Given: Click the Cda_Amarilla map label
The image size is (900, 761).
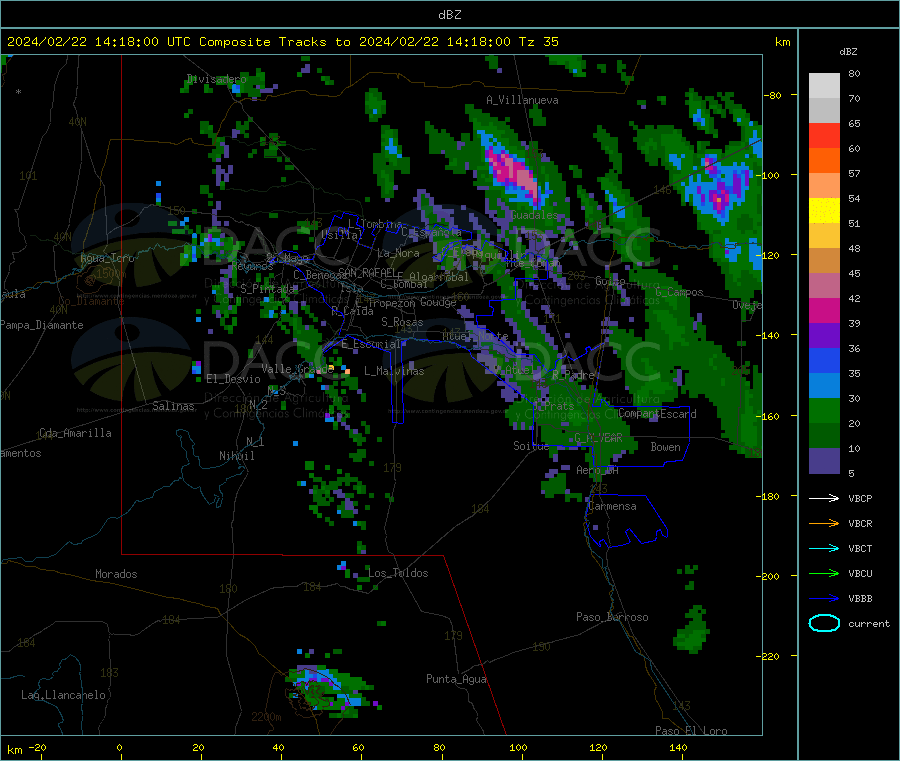Looking at the screenshot, I should click(75, 433).
